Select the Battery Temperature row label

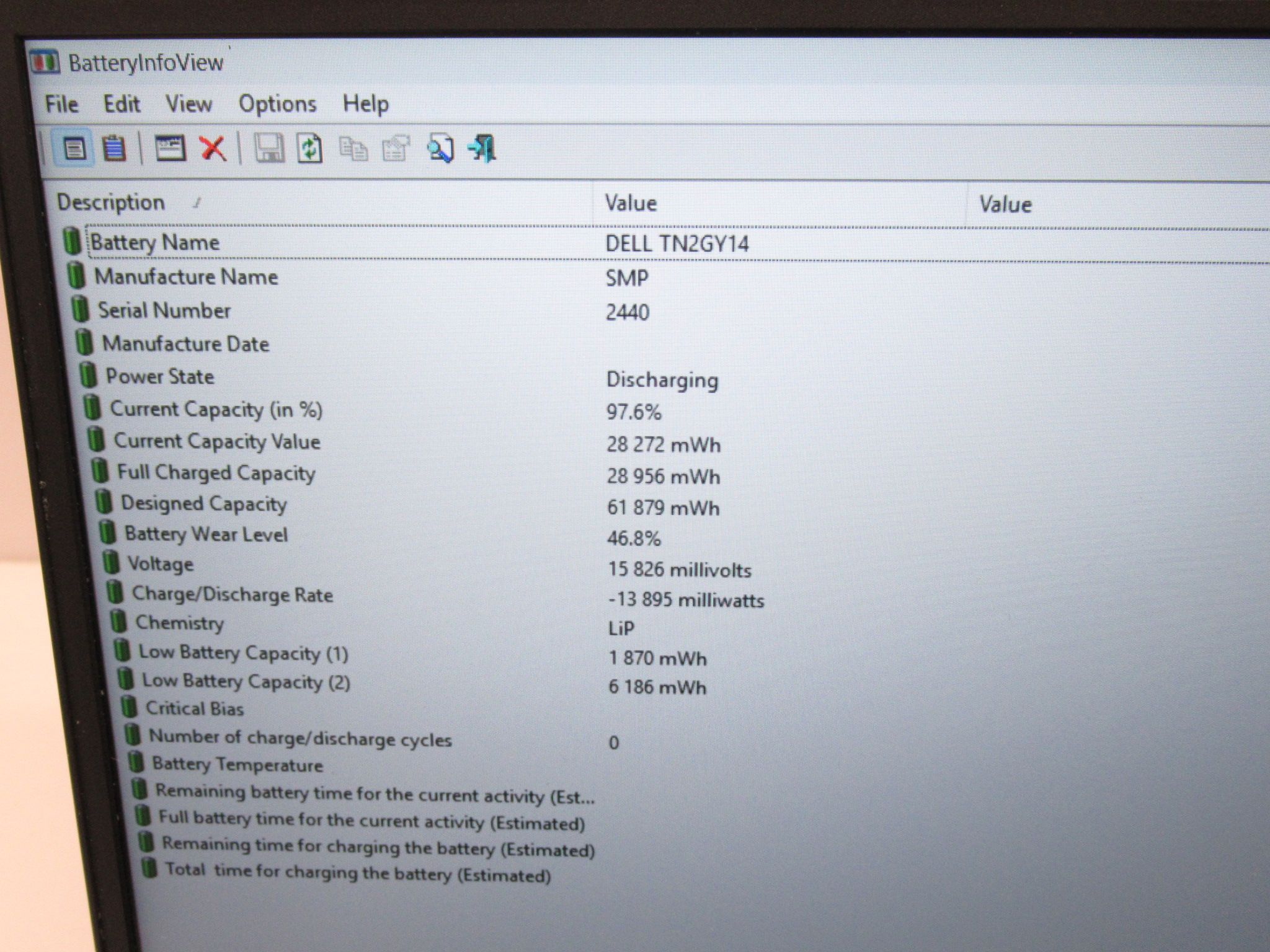[x=238, y=764]
